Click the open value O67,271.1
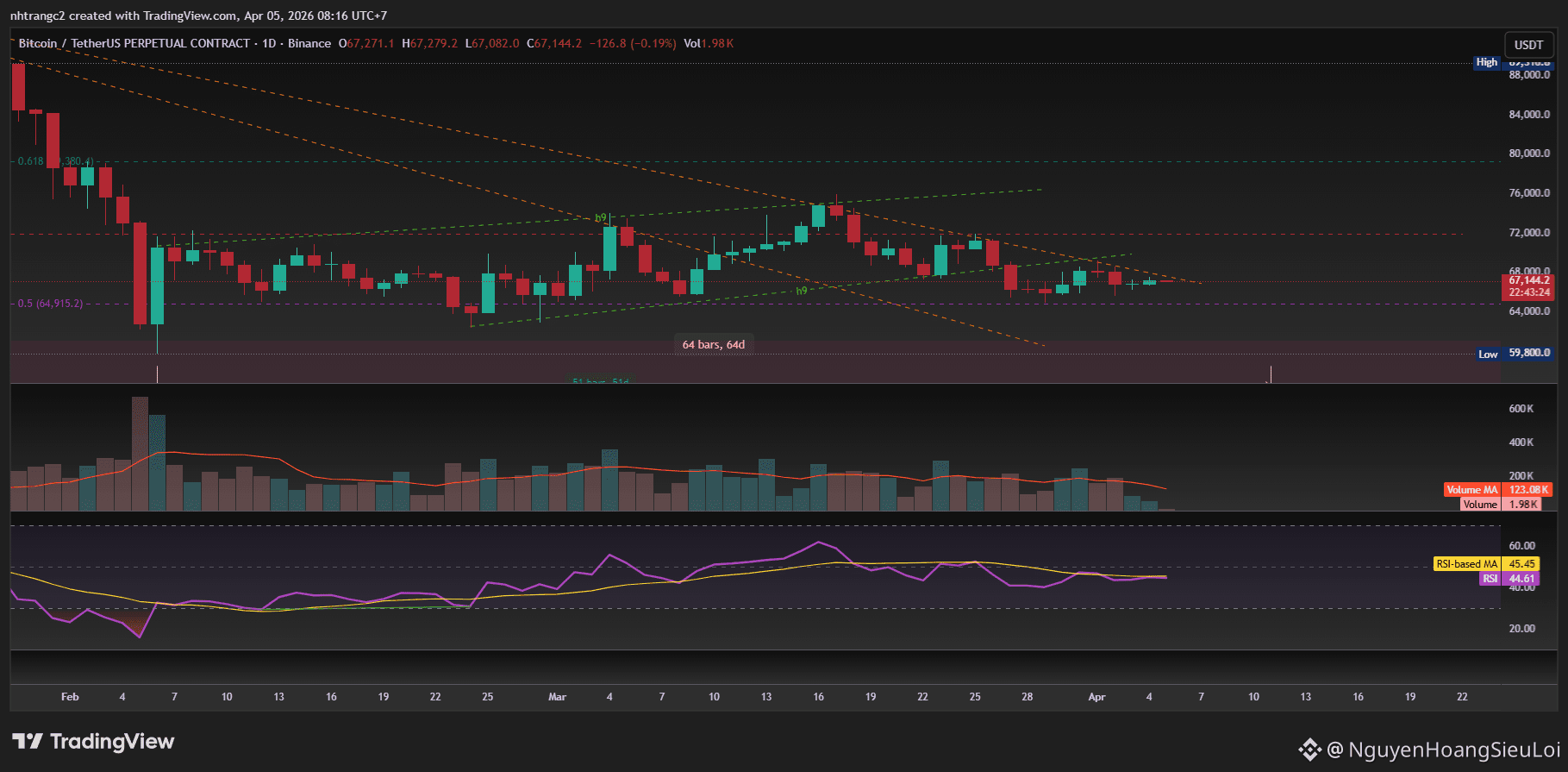1568x772 pixels. click(x=366, y=43)
